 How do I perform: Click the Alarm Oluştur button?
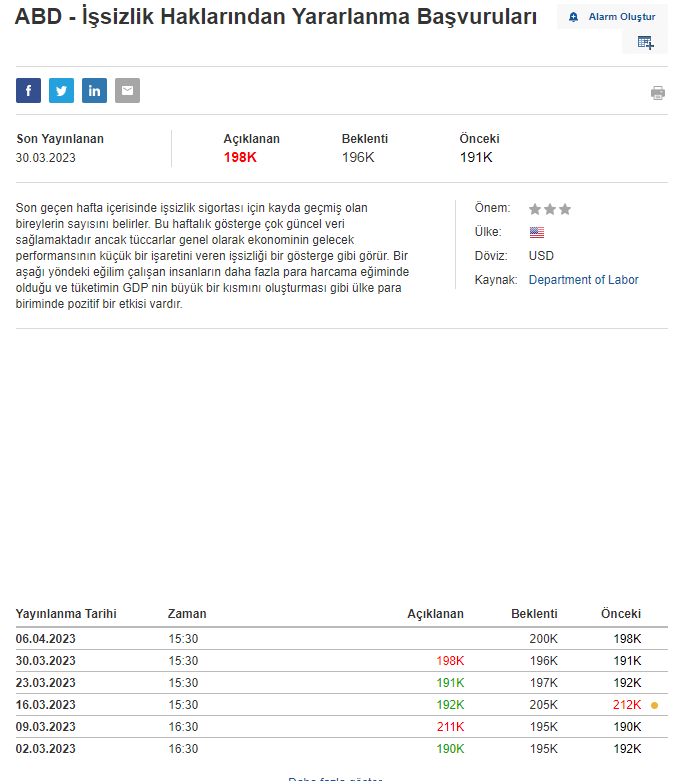[612, 17]
